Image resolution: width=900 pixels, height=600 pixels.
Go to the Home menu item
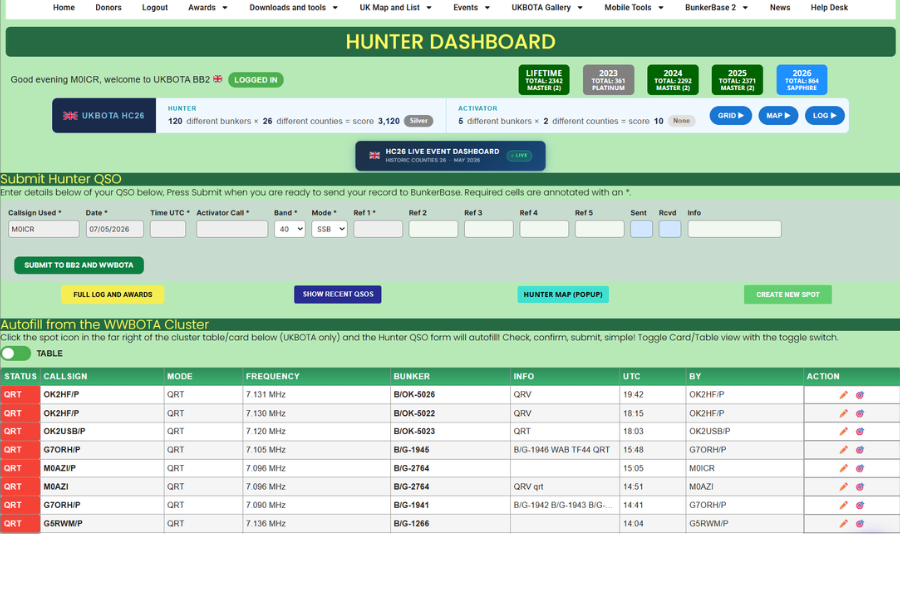coord(64,7)
